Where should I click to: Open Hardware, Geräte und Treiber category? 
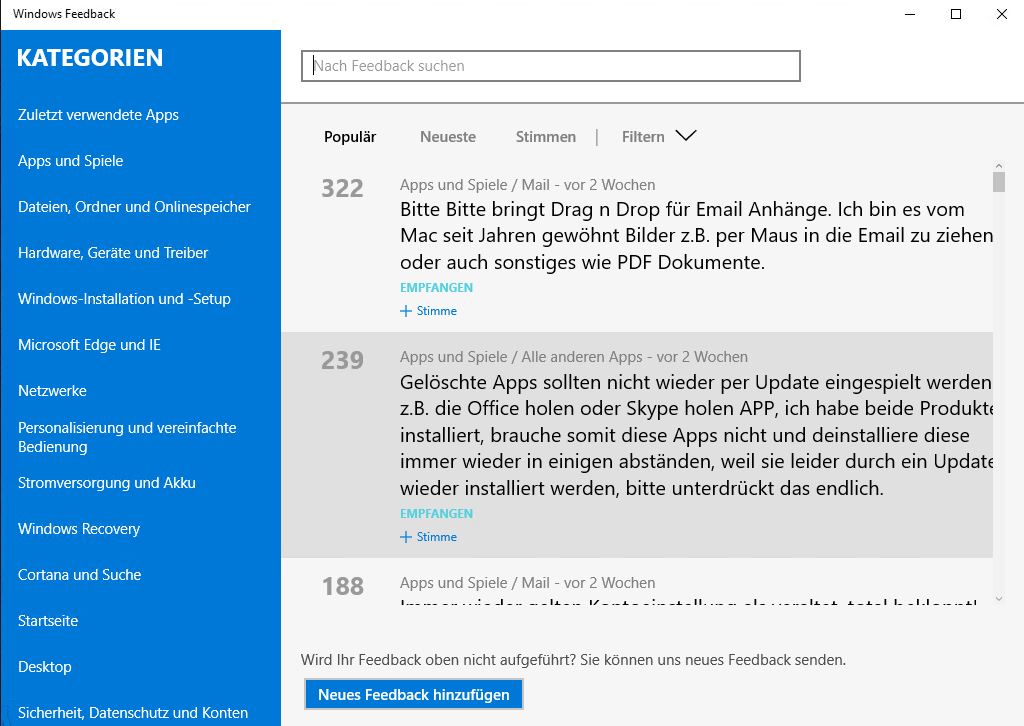point(113,253)
